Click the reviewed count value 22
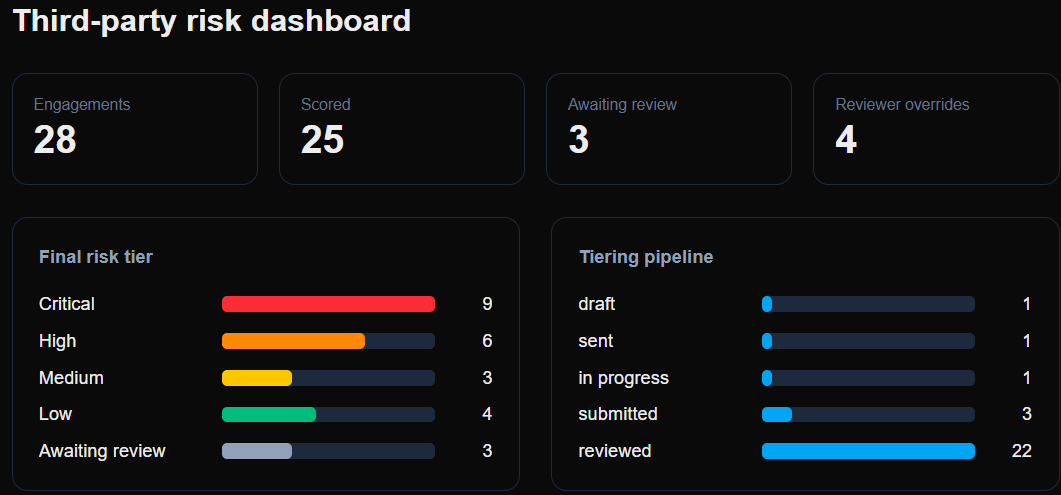1061x495 pixels. click(x=1022, y=451)
